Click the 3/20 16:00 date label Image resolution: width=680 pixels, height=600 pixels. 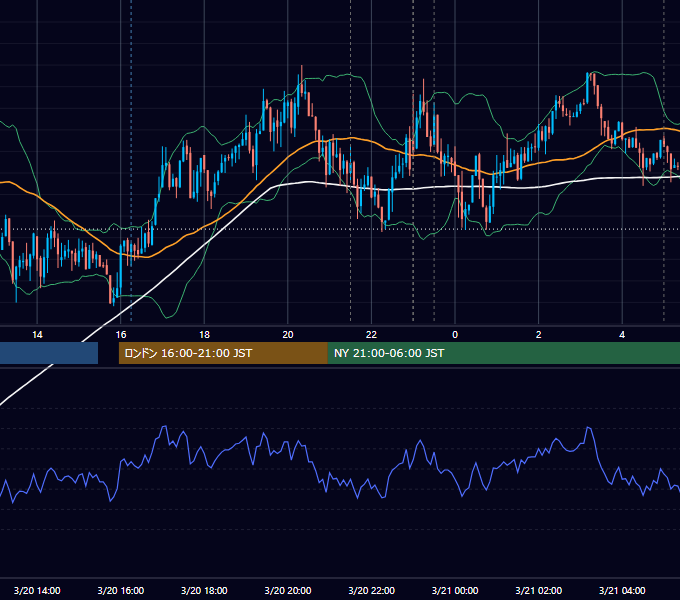tap(121, 590)
